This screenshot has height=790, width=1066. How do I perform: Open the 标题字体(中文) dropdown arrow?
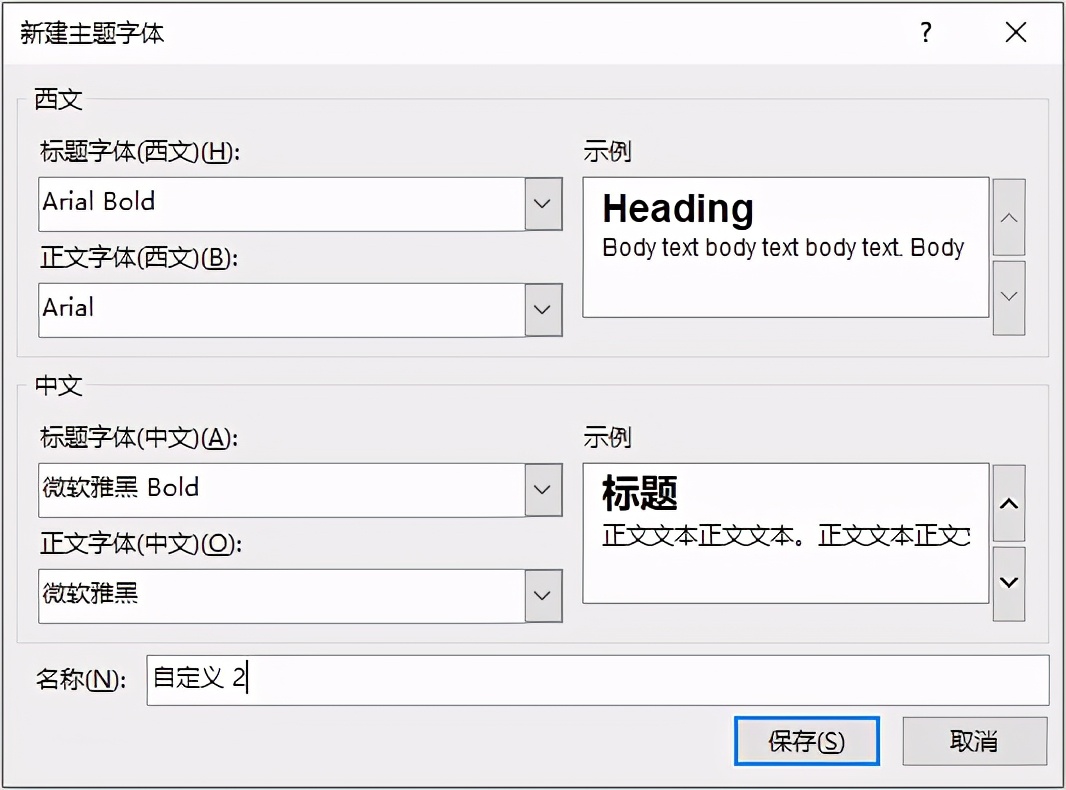coord(543,490)
